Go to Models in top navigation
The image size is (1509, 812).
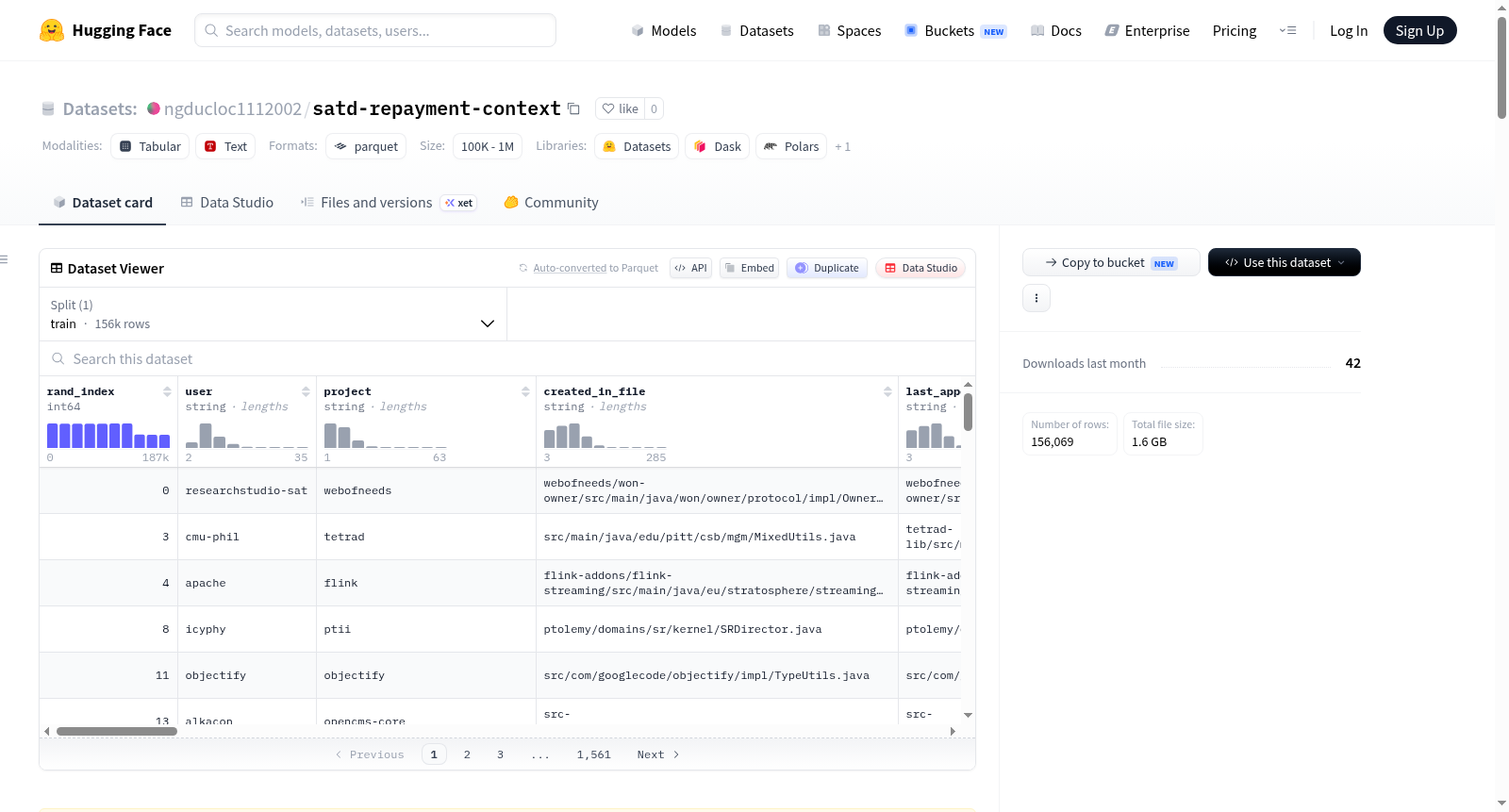click(x=664, y=31)
